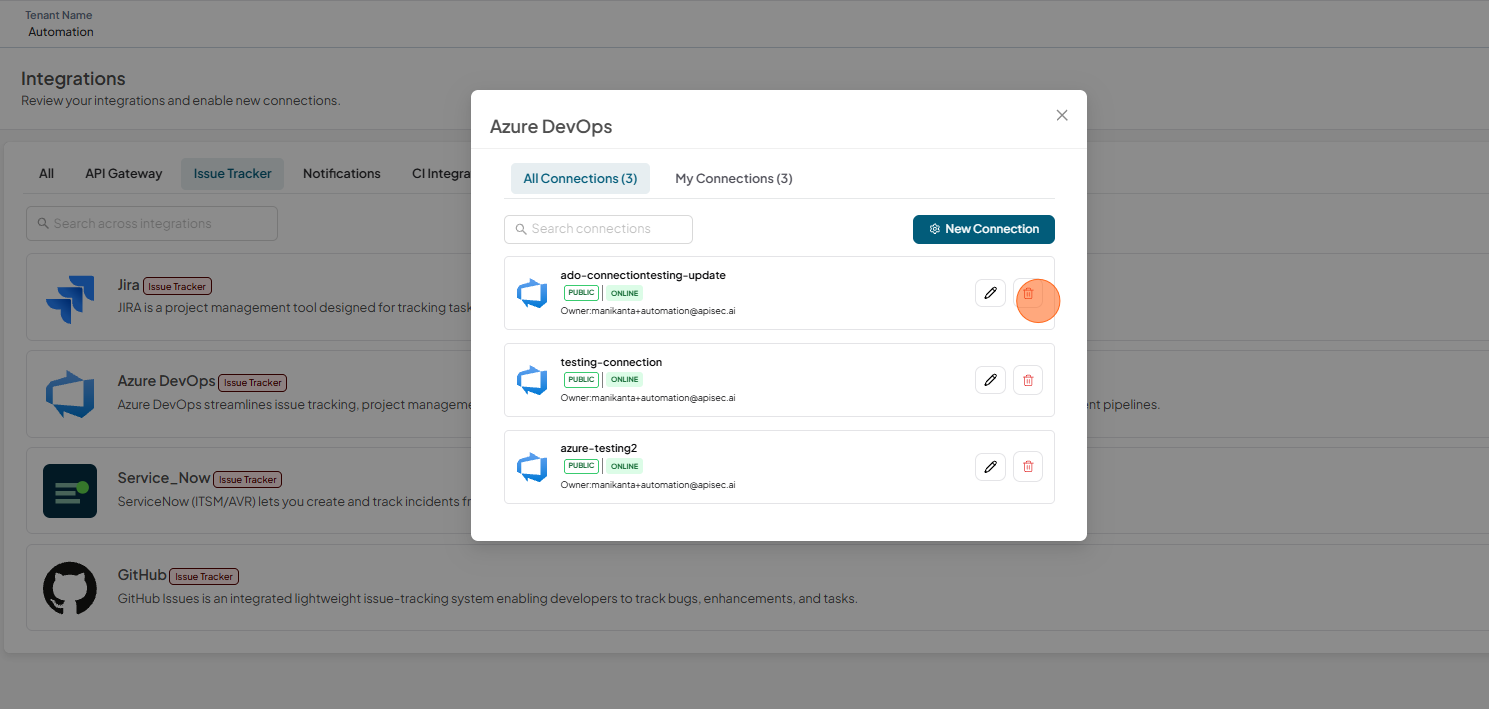Focus the Search connections field

pos(598,229)
